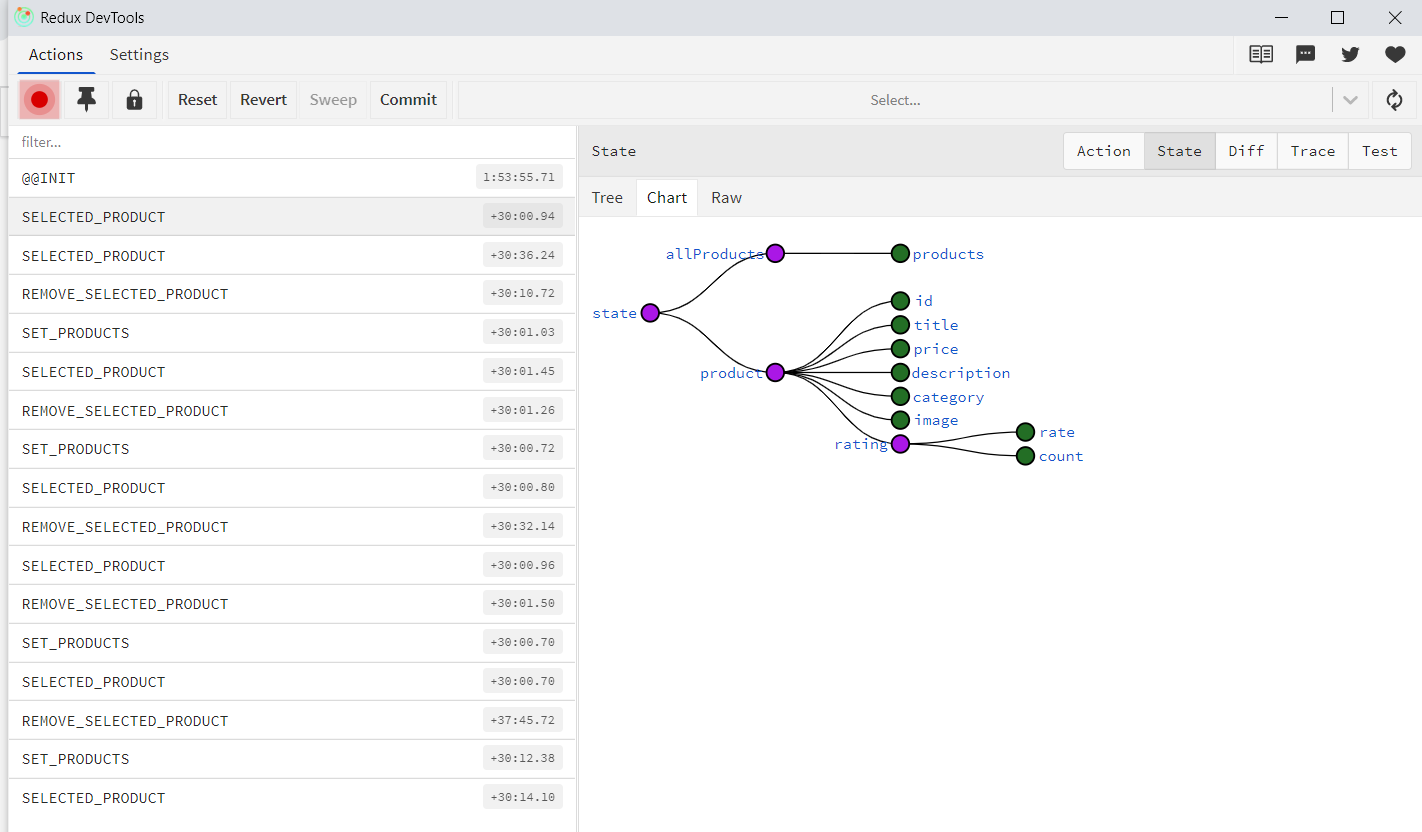1422x832 pixels.
Task: Open the documentation book icon
Action: coord(1261,54)
